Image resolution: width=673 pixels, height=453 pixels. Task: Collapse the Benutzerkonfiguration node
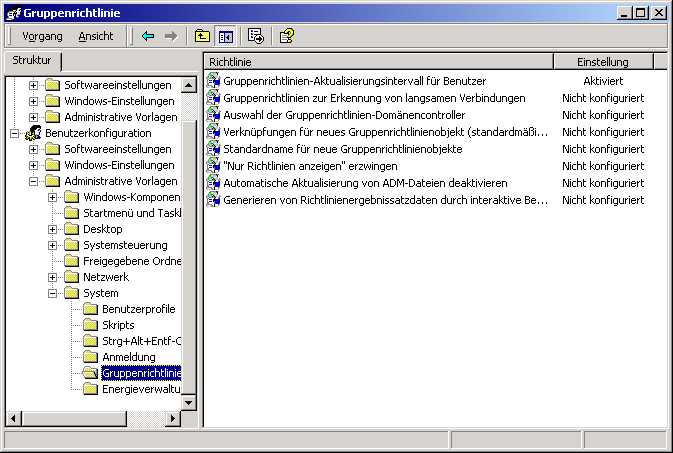(x=14, y=134)
